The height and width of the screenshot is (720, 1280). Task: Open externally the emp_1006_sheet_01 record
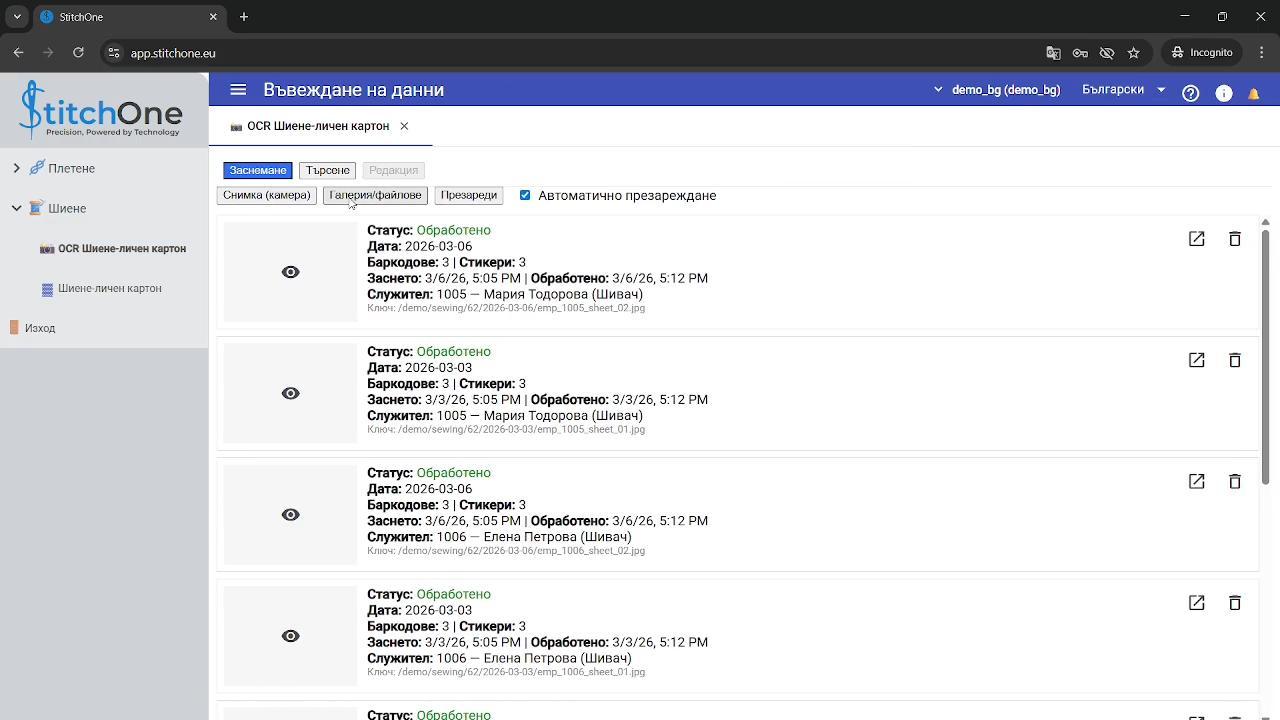[x=1196, y=603]
